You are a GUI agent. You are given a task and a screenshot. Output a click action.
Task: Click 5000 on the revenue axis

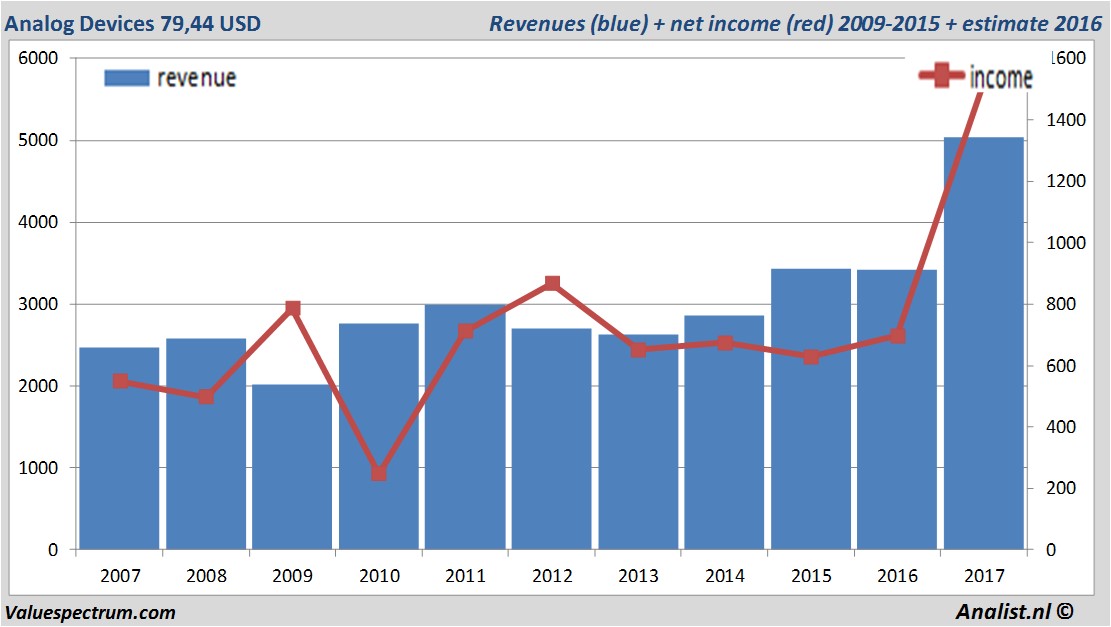38,140
